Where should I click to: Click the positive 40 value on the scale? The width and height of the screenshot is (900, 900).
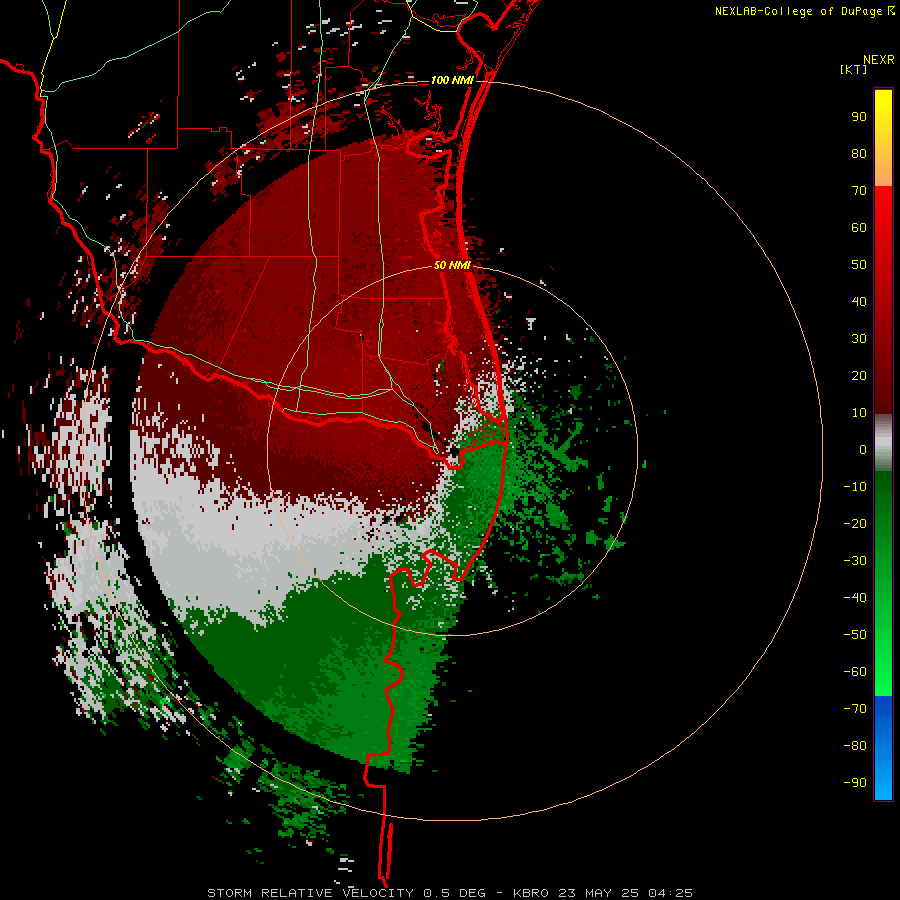[859, 302]
